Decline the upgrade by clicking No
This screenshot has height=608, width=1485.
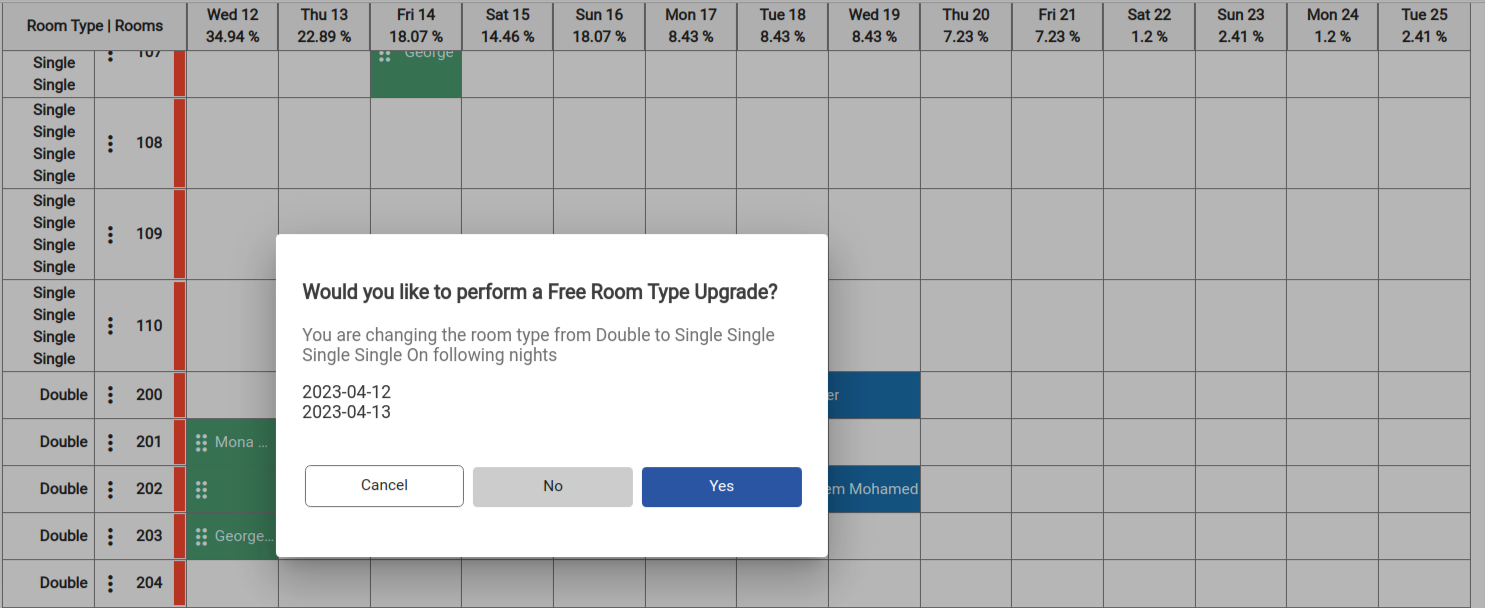pos(552,487)
